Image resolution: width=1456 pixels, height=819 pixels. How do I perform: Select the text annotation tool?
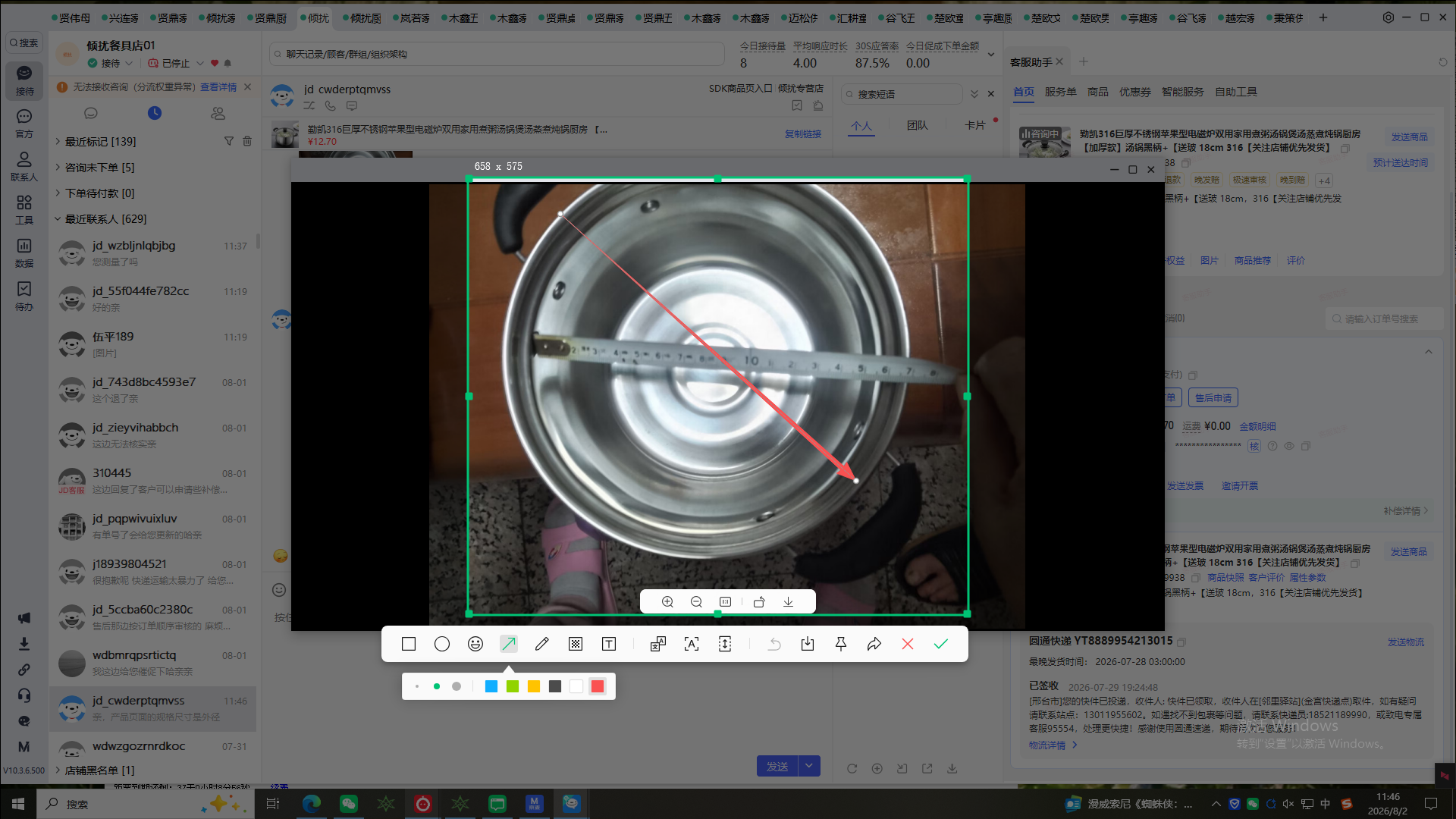point(609,644)
